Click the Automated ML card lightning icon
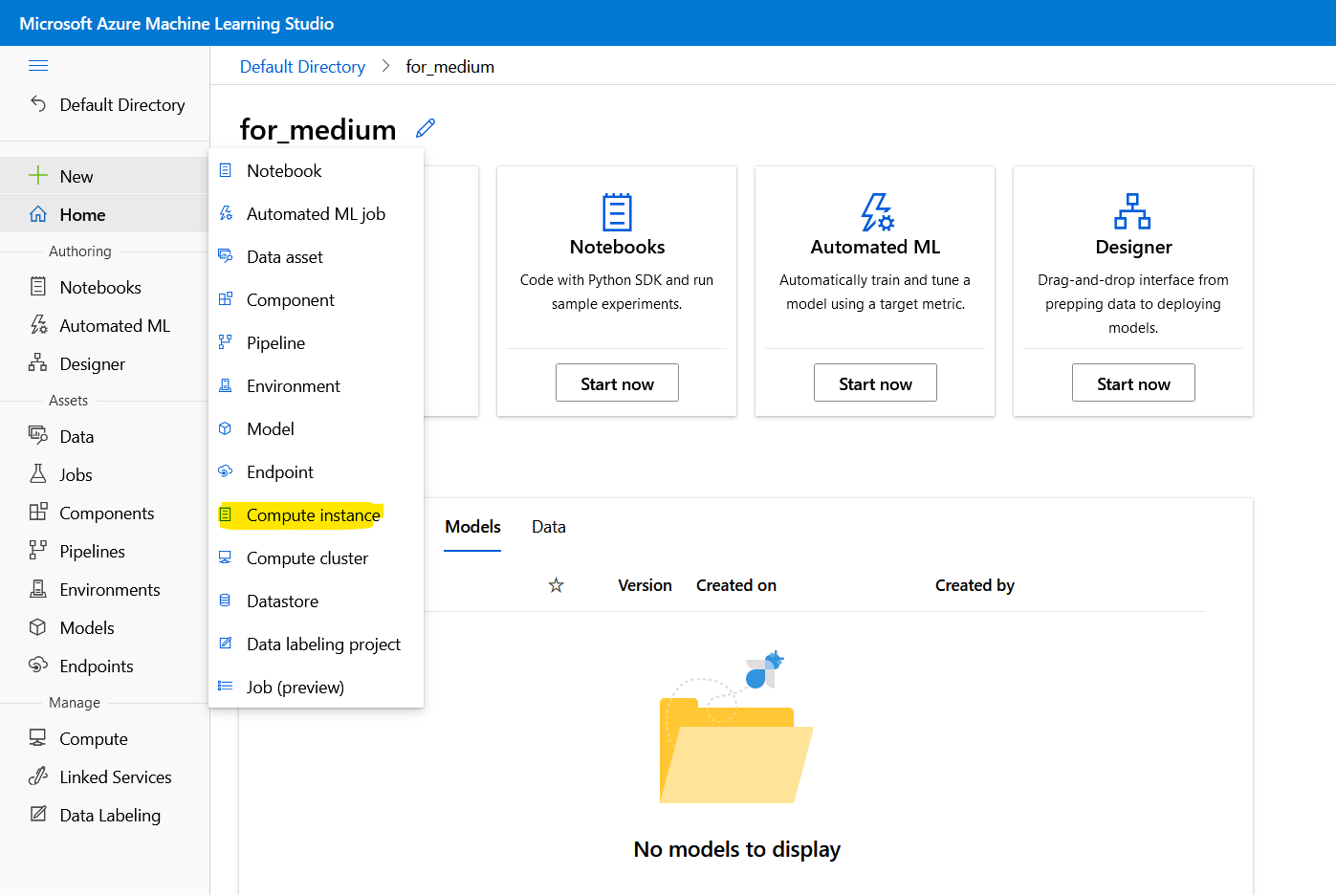Image resolution: width=1336 pixels, height=896 pixels. tap(876, 212)
